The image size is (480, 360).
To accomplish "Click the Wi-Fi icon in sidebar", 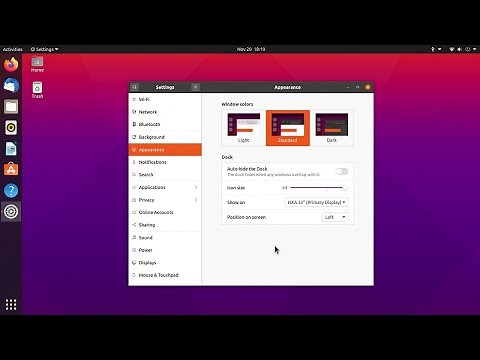I will pos(134,99).
